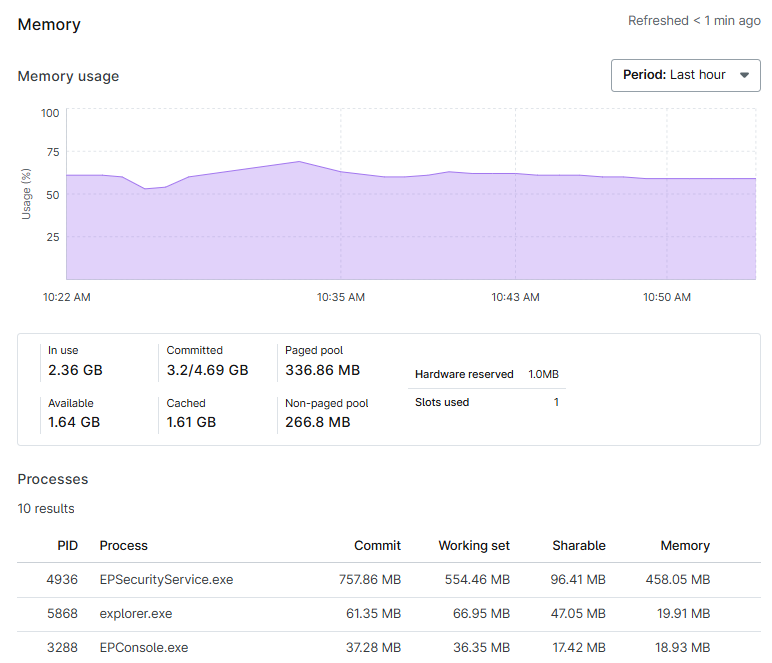Click the 10 results count label

46,509
